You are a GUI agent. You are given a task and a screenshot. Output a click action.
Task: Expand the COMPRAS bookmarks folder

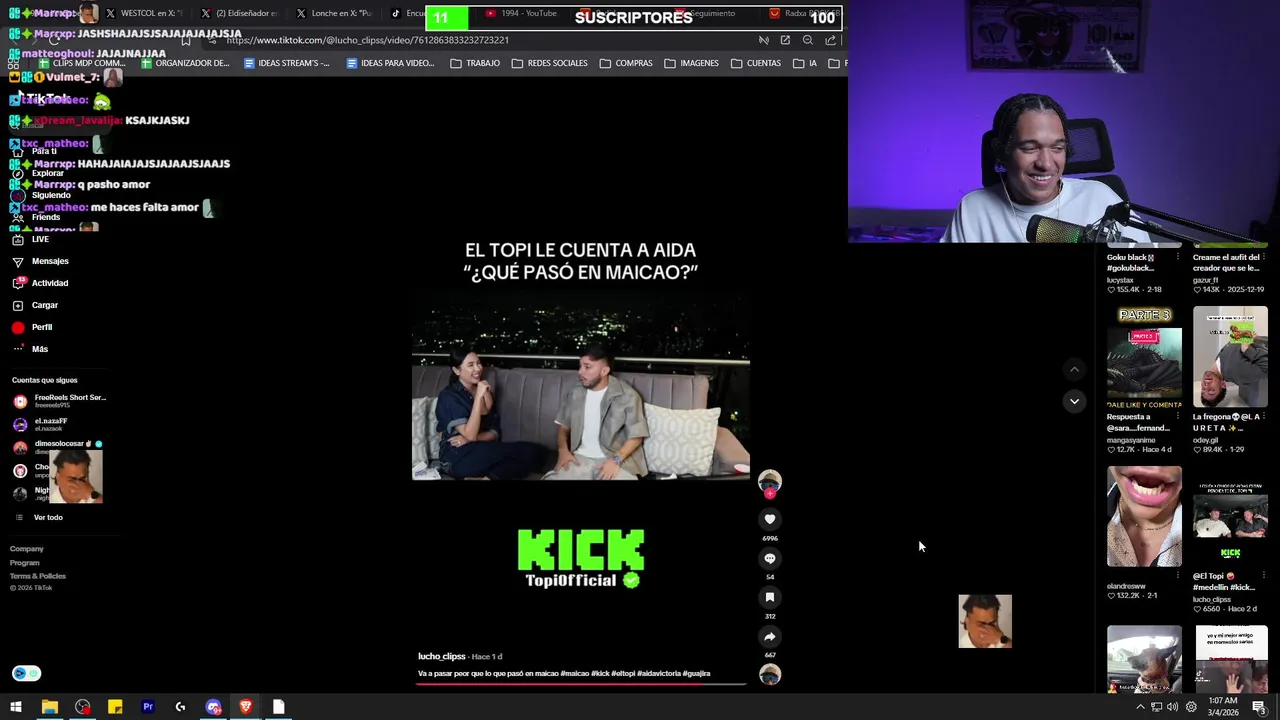click(x=626, y=63)
